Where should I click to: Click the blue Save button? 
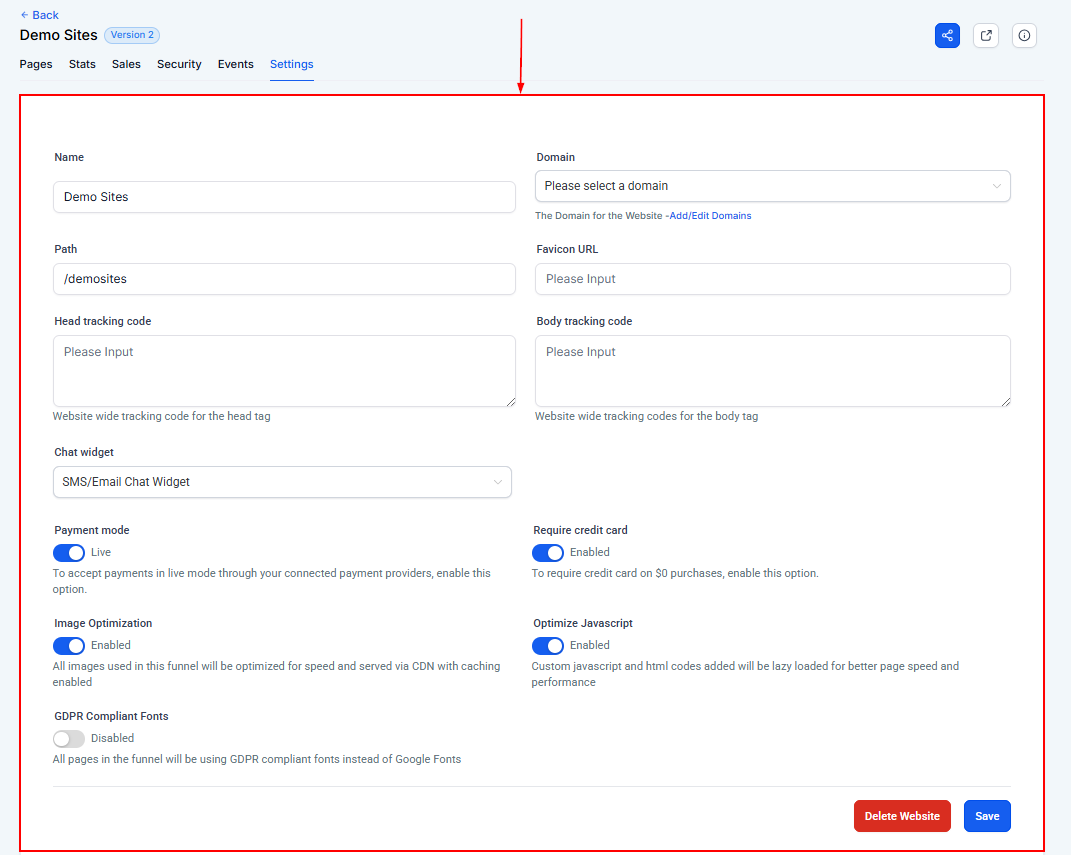[x=987, y=816]
